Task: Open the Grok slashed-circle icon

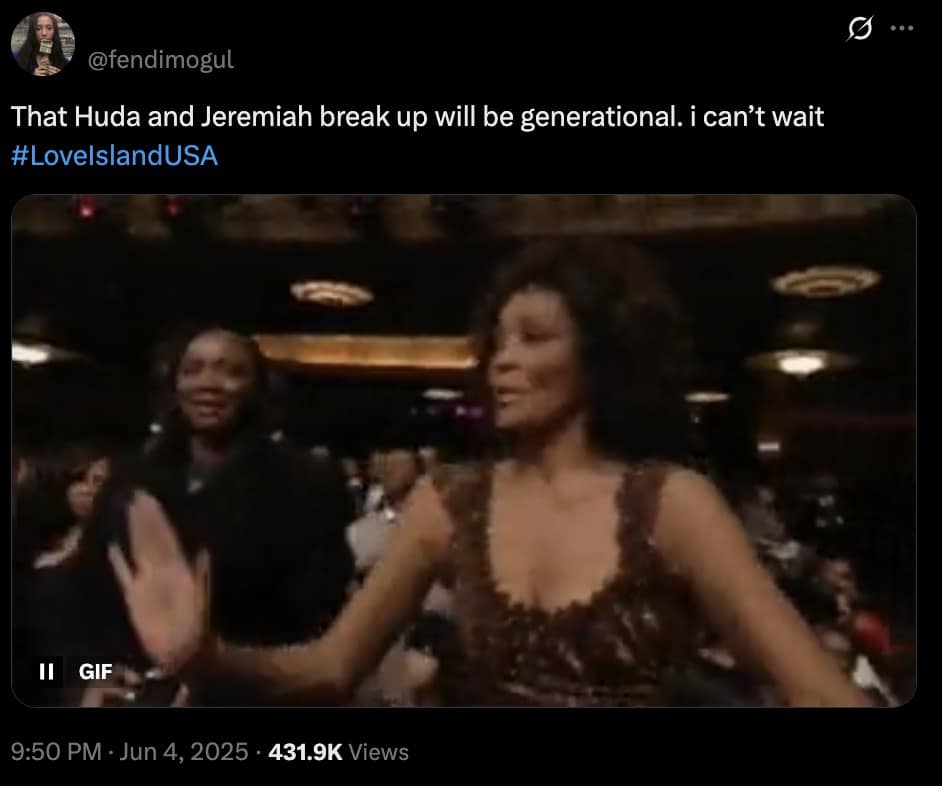Action: click(859, 28)
